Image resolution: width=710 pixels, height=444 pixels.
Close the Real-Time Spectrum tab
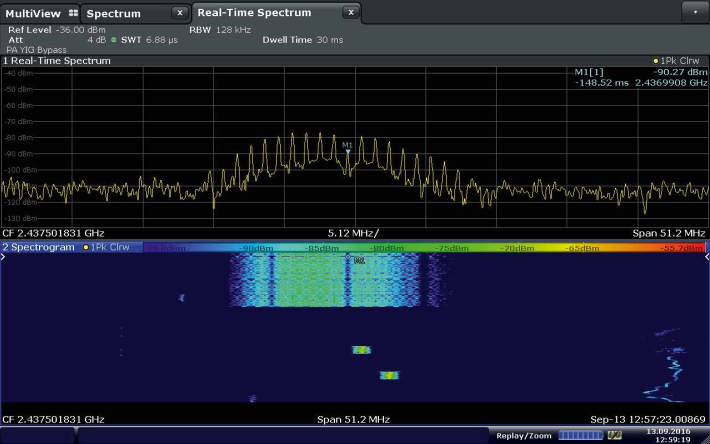point(349,13)
